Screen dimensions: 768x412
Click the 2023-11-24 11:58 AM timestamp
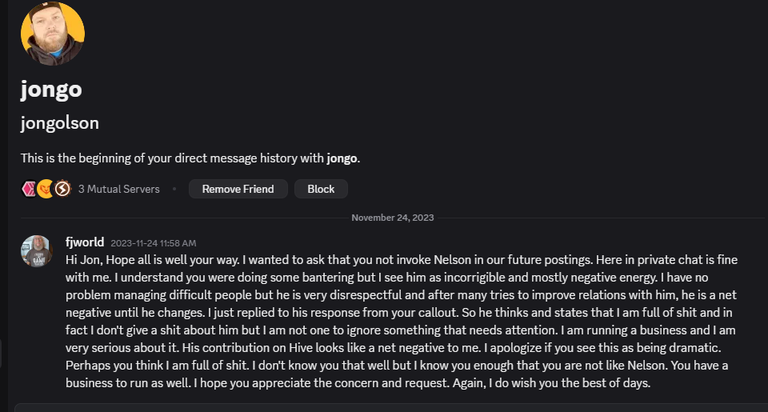coord(153,243)
